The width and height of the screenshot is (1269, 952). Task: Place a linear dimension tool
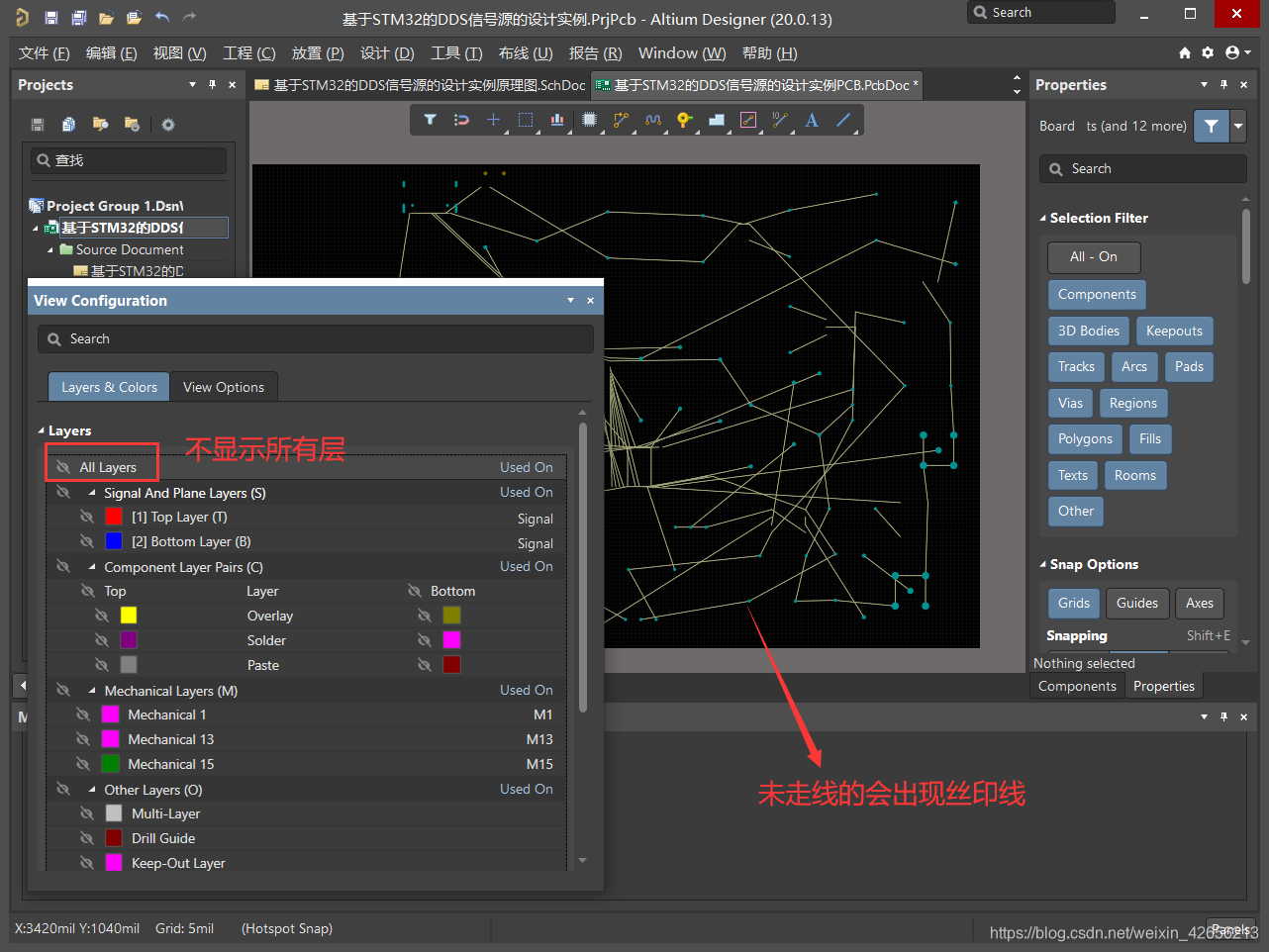tap(780, 120)
